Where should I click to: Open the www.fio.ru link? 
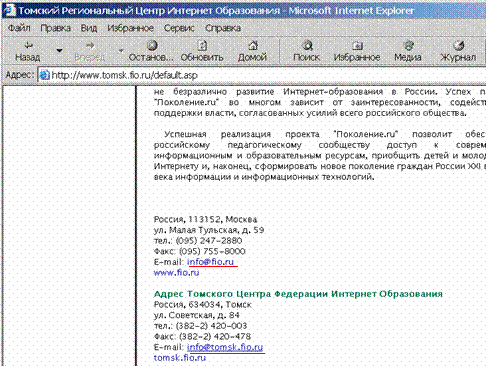click(176, 273)
